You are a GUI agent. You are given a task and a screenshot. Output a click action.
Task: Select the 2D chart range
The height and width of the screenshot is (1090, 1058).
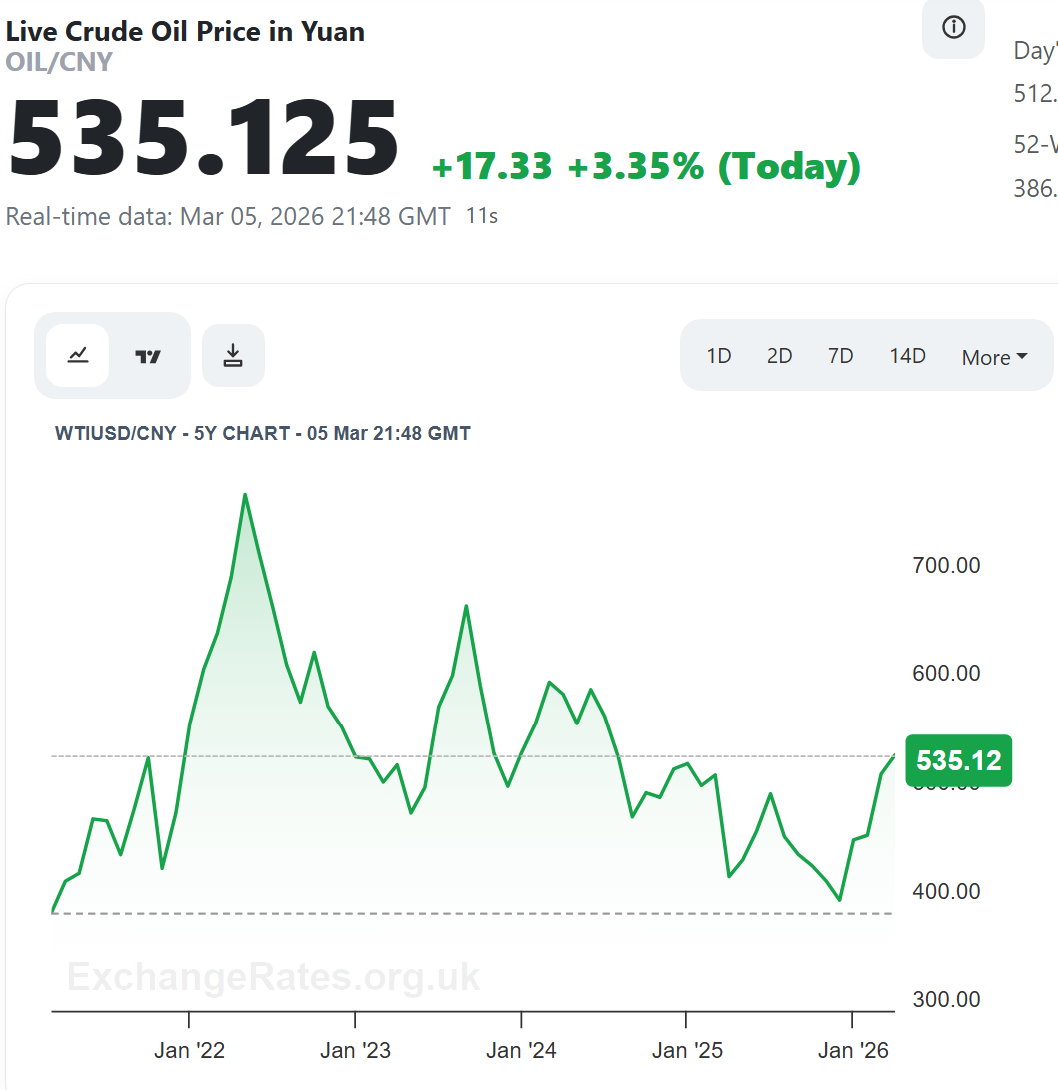click(x=779, y=356)
